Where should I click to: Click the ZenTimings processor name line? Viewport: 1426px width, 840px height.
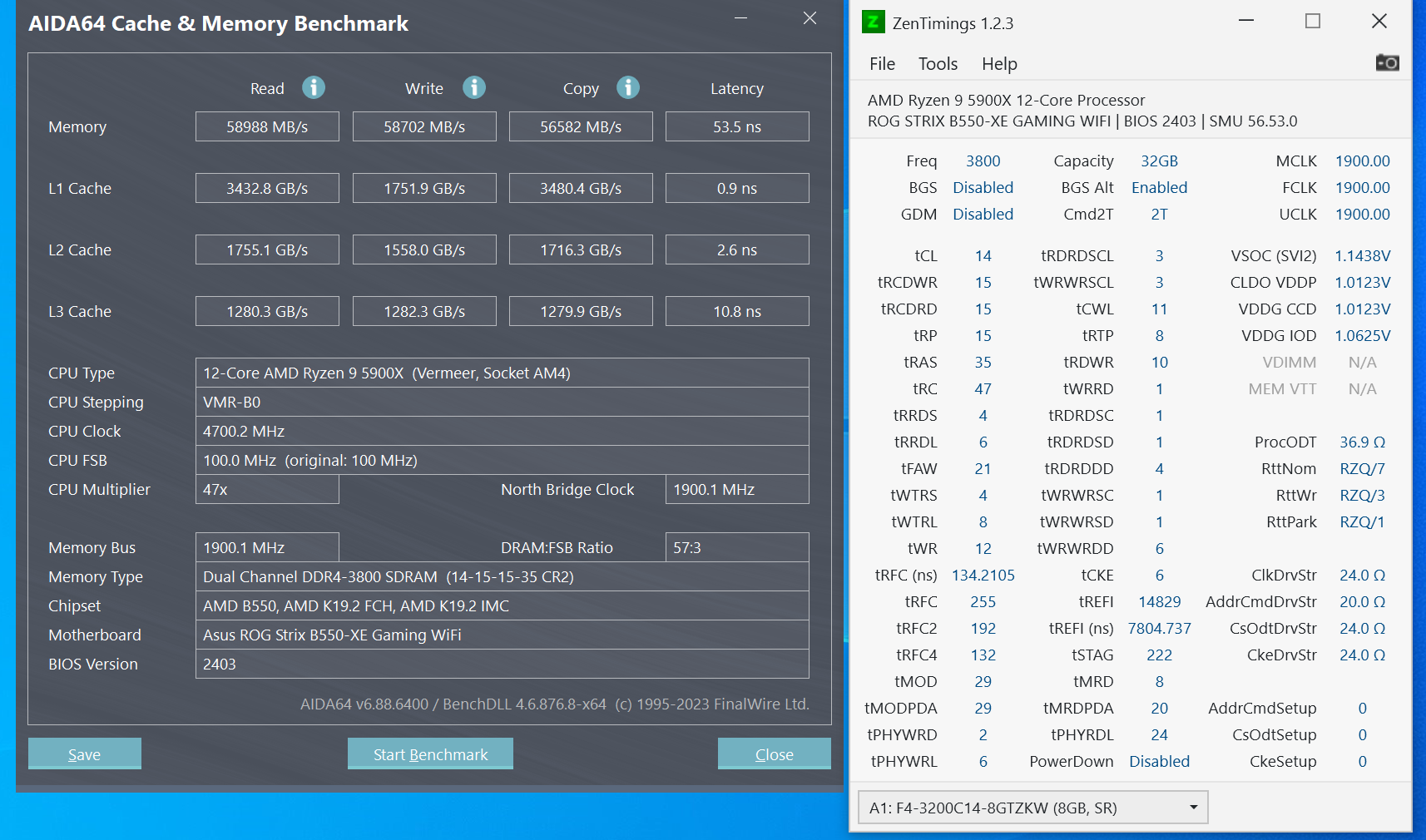1006,100
